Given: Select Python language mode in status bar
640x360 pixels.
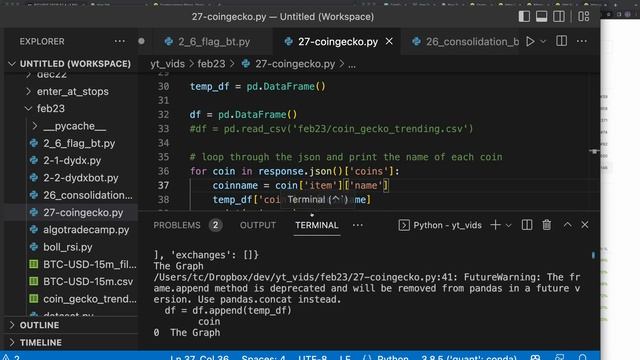Looking at the screenshot, I should coord(392,357).
